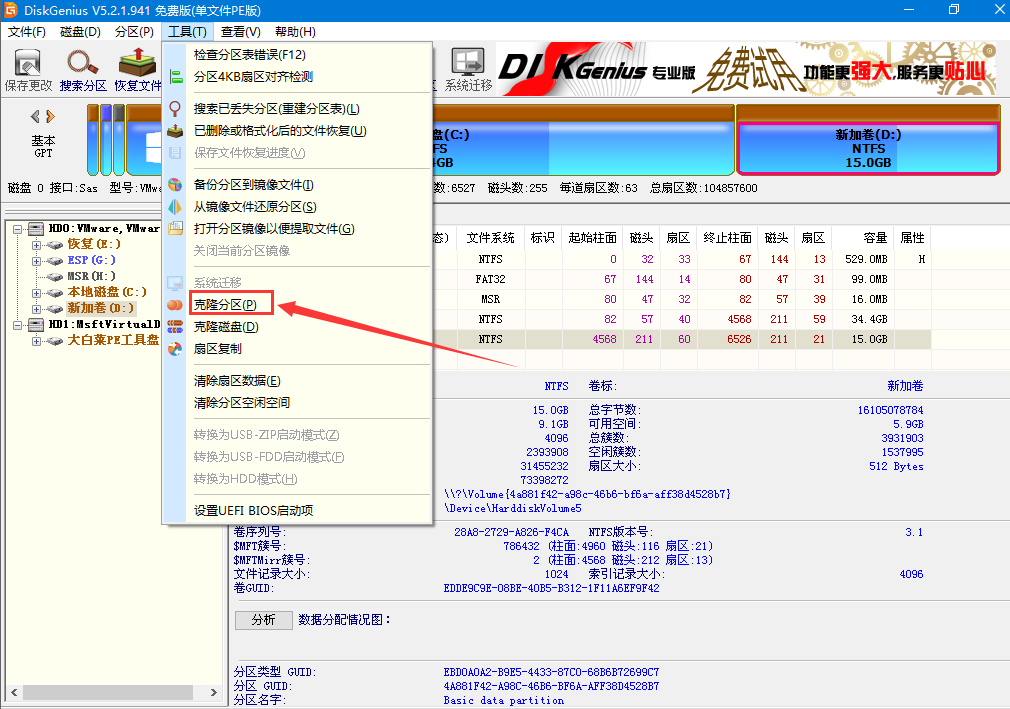This screenshot has width=1010, height=709.
Task: Click the backup partition to image icon
Action: [x=175, y=185]
